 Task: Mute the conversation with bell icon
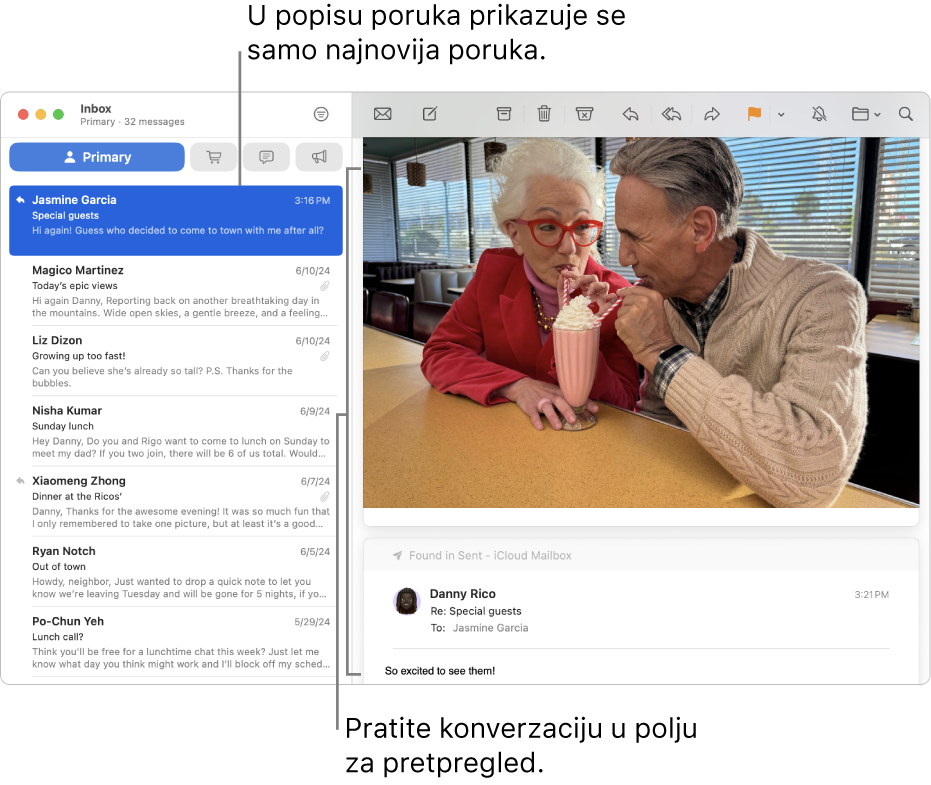point(819,113)
